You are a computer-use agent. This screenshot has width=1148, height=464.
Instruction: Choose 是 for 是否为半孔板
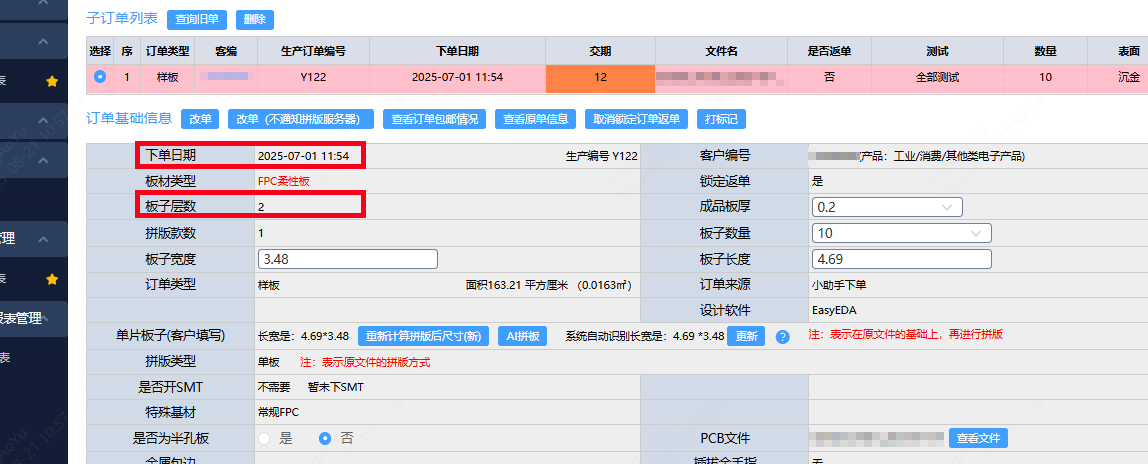pyautogui.click(x=265, y=438)
